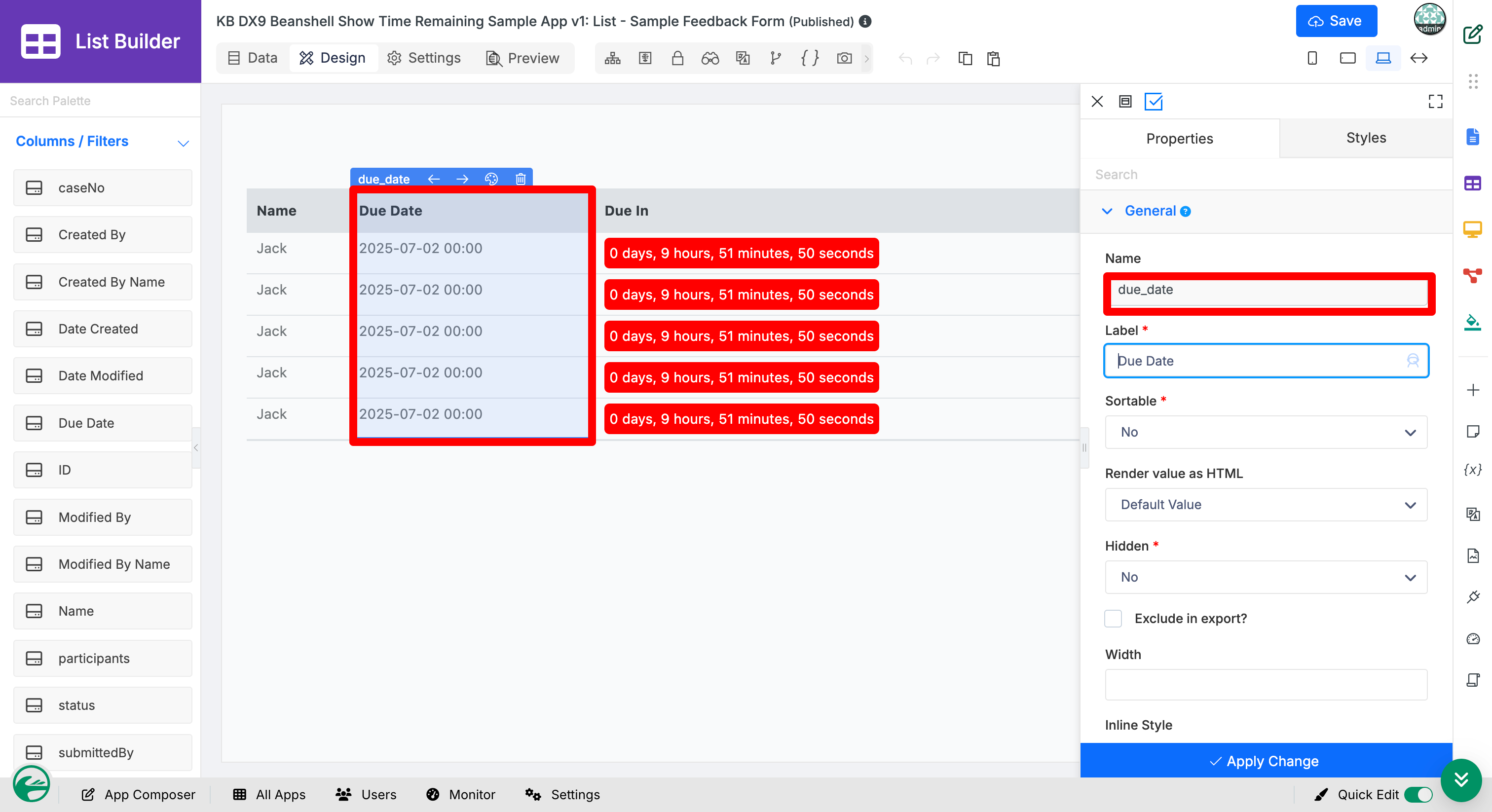
Task: Click the paste element icon
Action: coord(993,59)
